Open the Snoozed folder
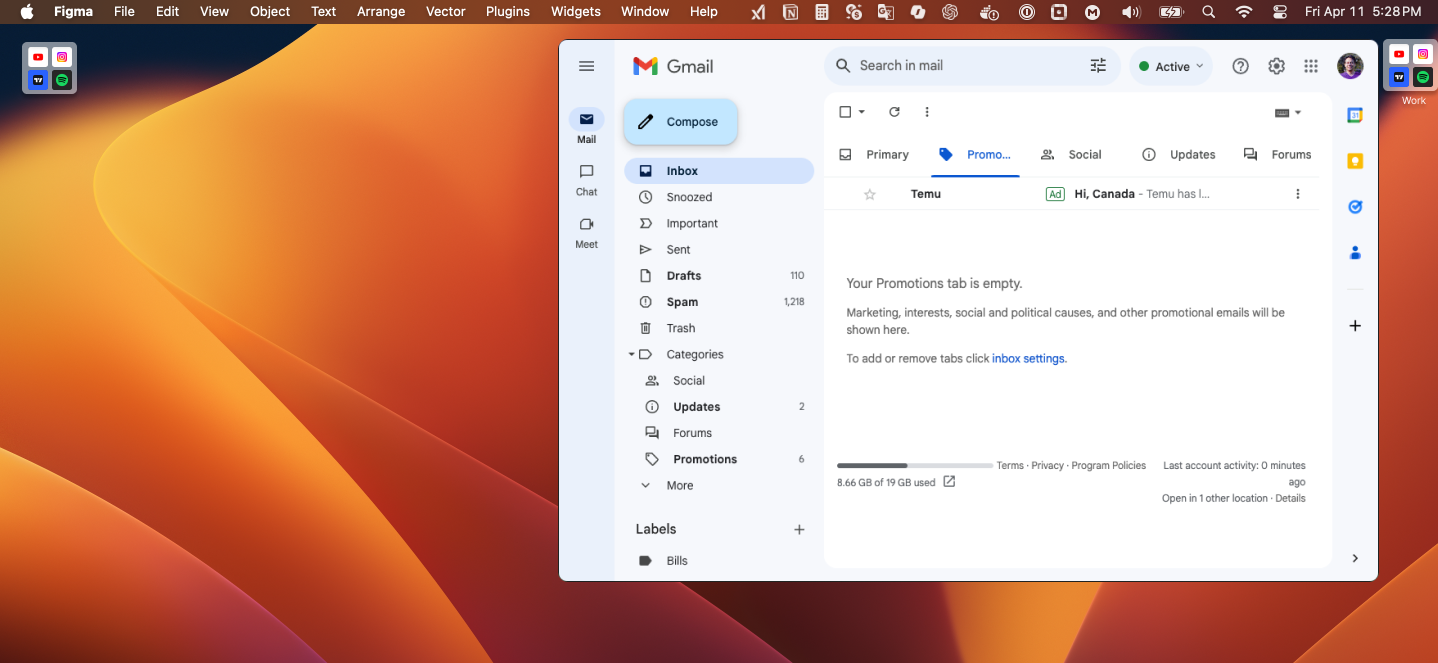The width and height of the screenshot is (1438, 663). click(719, 197)
